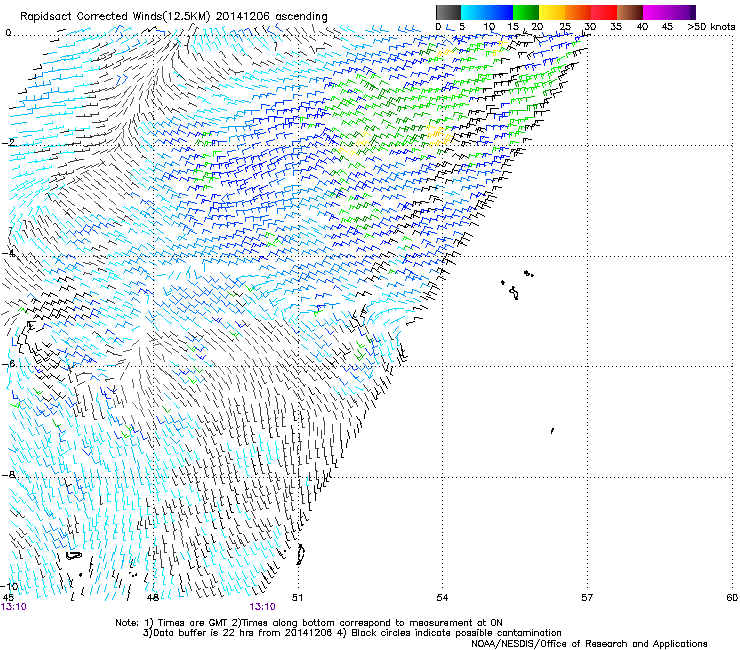Click the small island outline near 57, -7
Screen dimensions: 740x650
(552, 431)
